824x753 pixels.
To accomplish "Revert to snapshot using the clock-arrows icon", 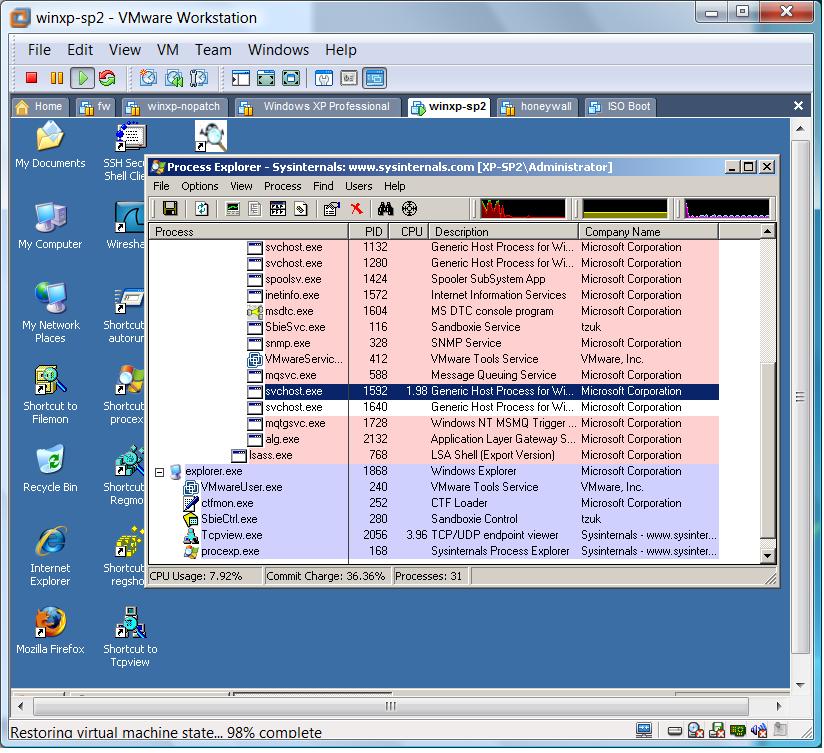I will pyautogui.click(x=174, y=78).
